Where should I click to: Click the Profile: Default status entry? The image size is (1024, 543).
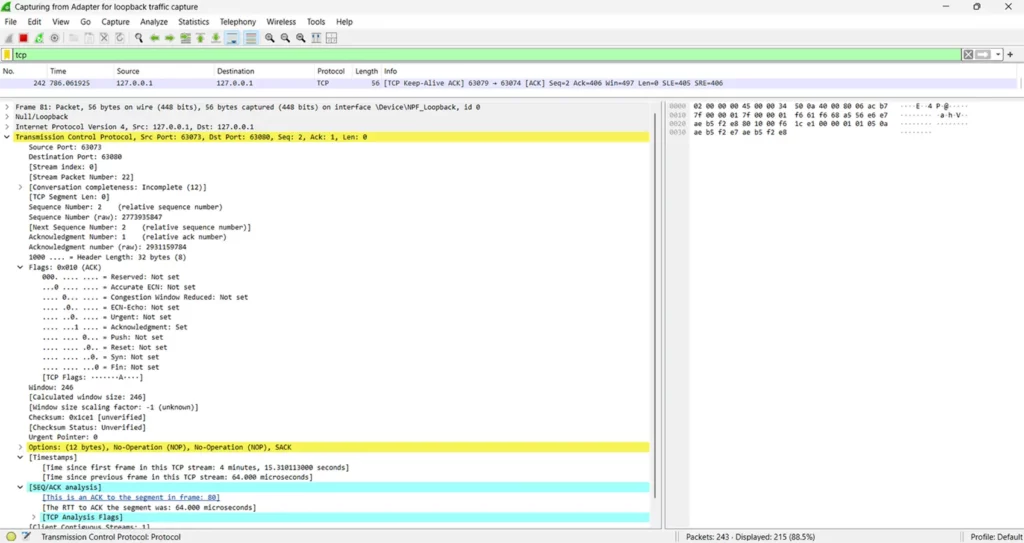click(996, 537)
